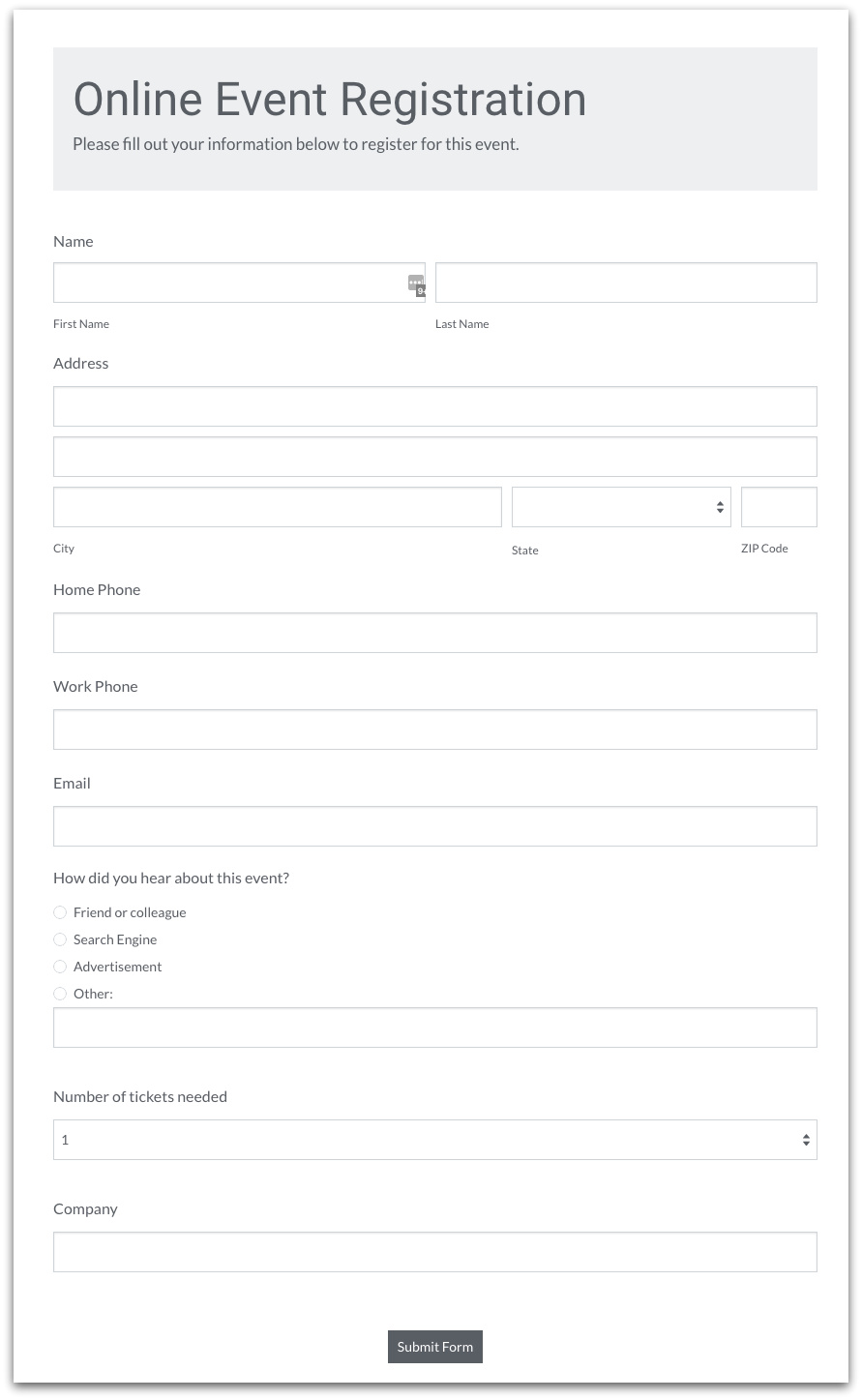
Task: Click the Online Event Registration heading
Action: (330, 100)
